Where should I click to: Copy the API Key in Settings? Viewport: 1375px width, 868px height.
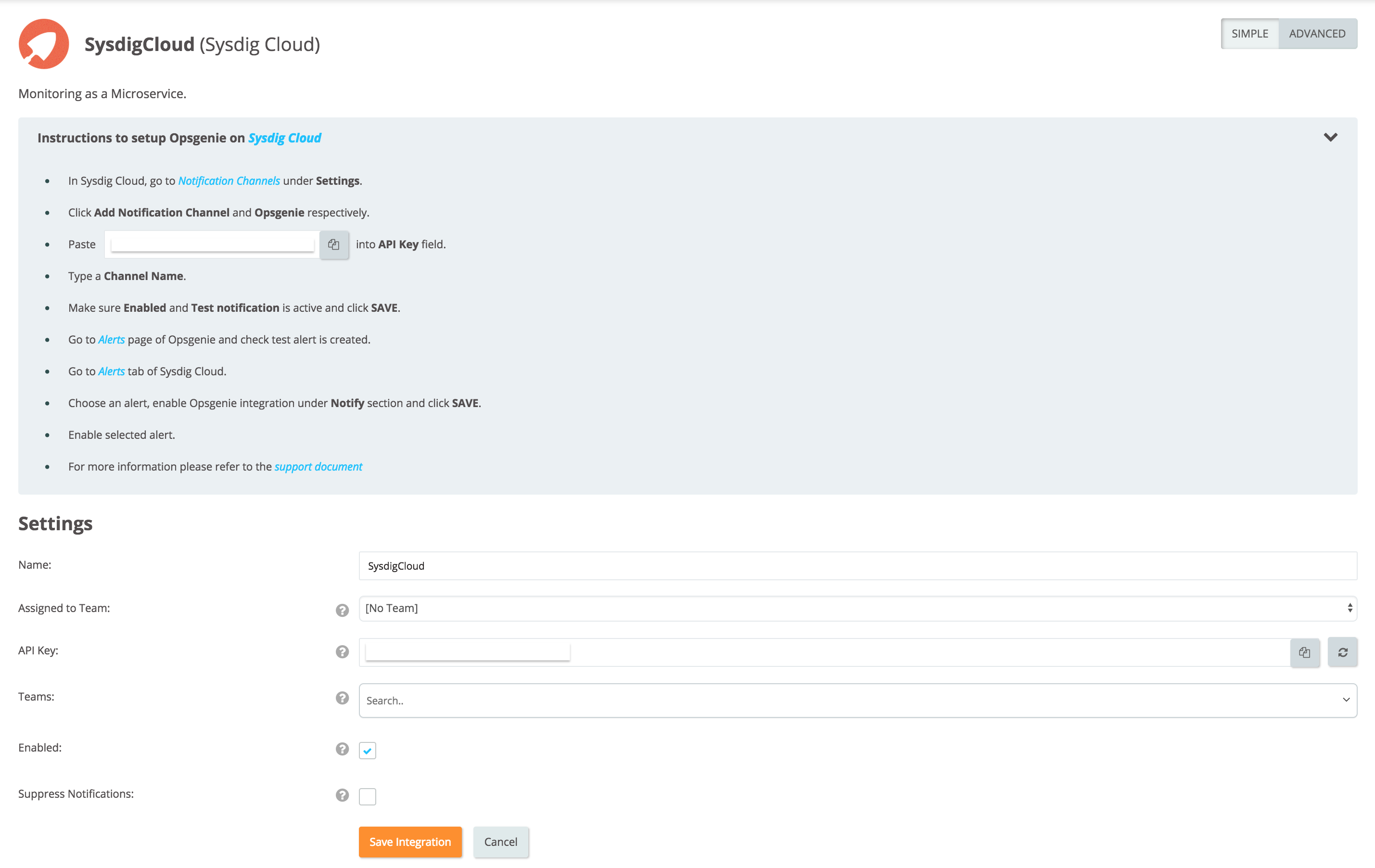tap(1304, 652)
